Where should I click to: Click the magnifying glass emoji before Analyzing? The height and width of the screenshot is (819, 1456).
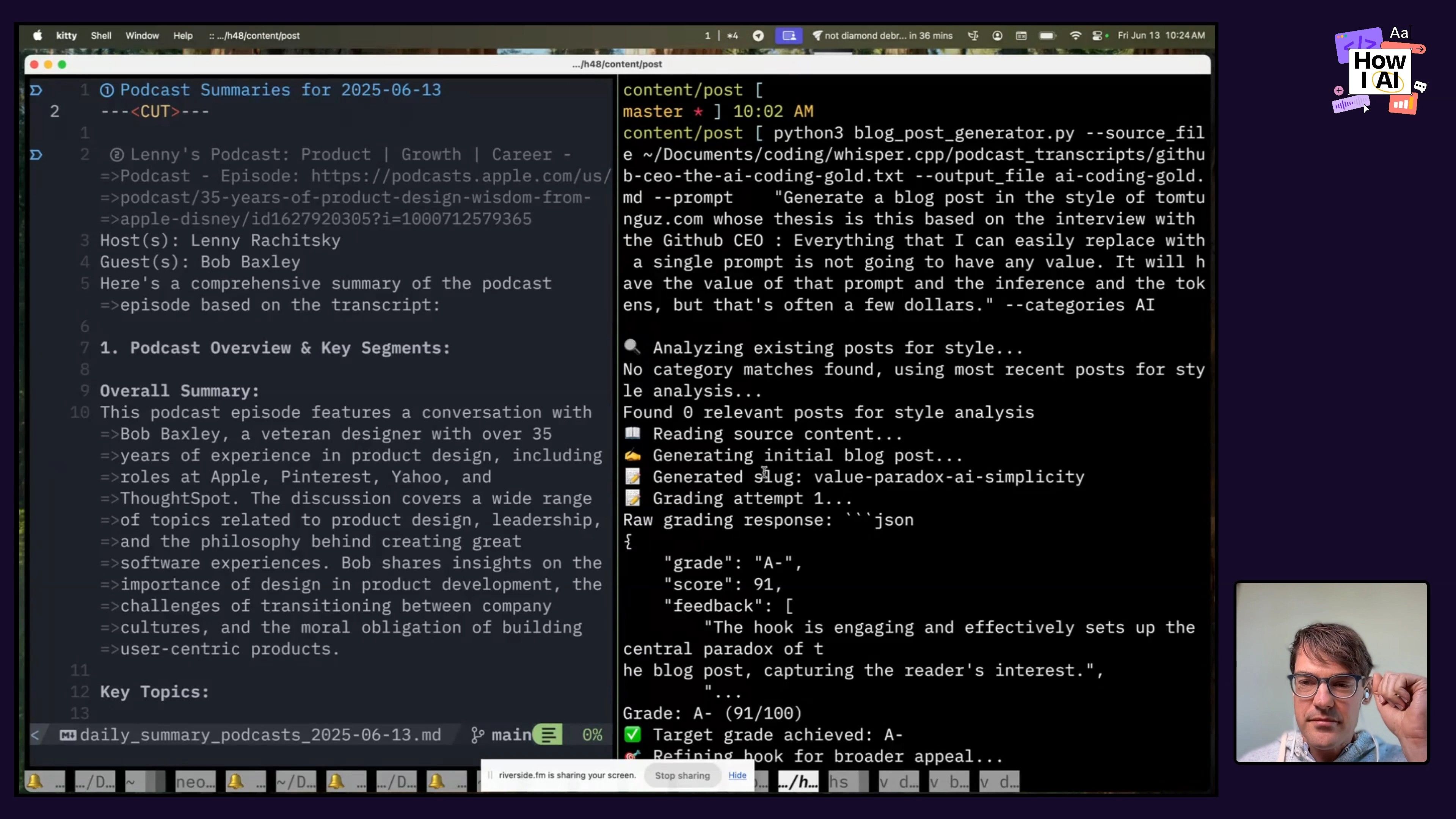tap(632, 347)
